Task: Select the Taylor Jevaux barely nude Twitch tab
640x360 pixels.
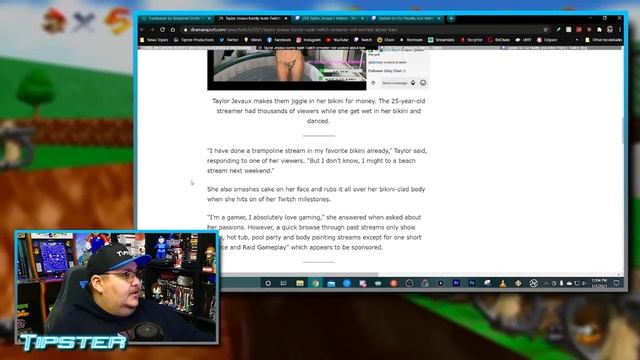Action: point(252,18)
